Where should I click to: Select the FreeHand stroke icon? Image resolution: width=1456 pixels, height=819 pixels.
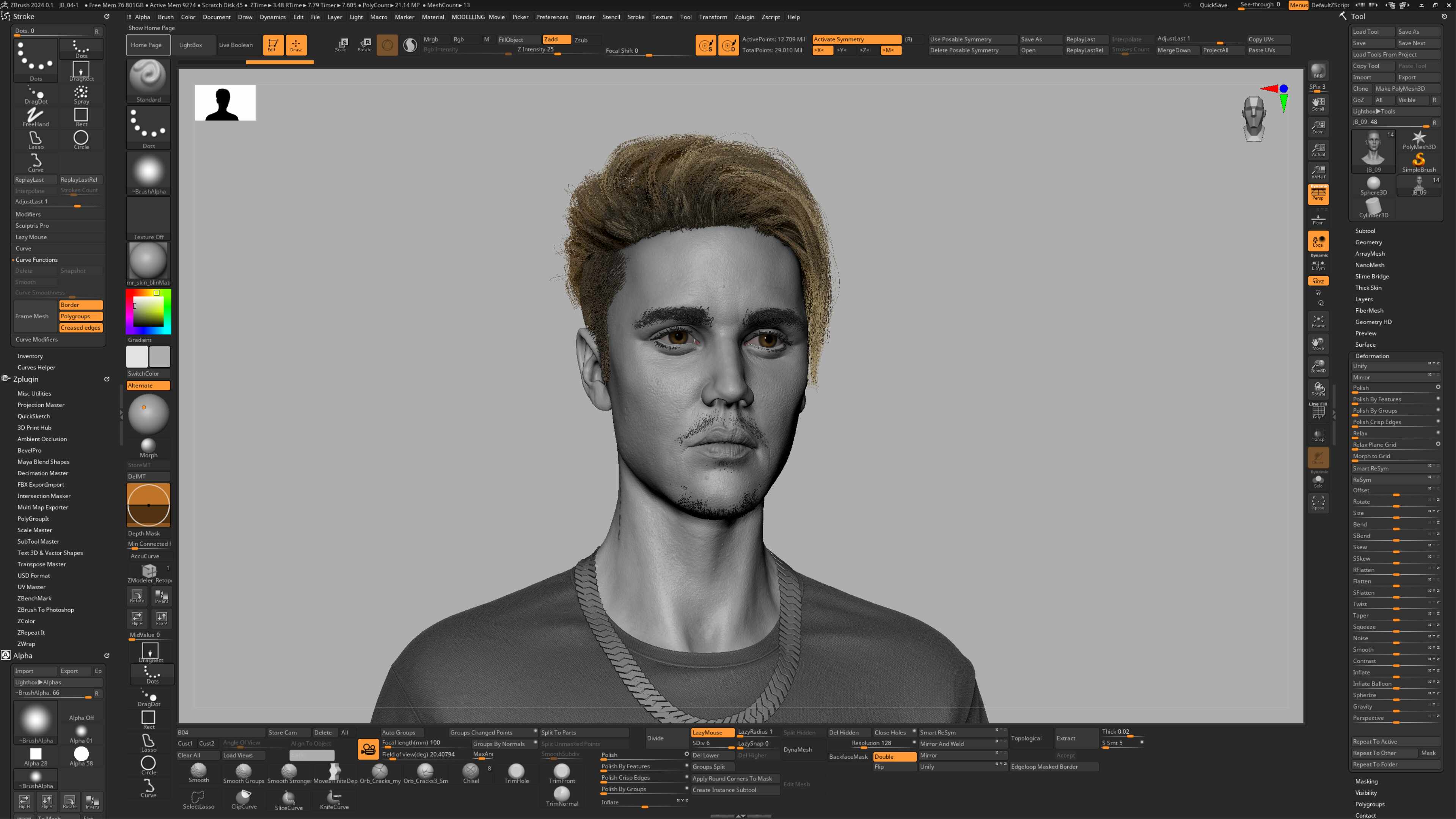click(36, 117)
